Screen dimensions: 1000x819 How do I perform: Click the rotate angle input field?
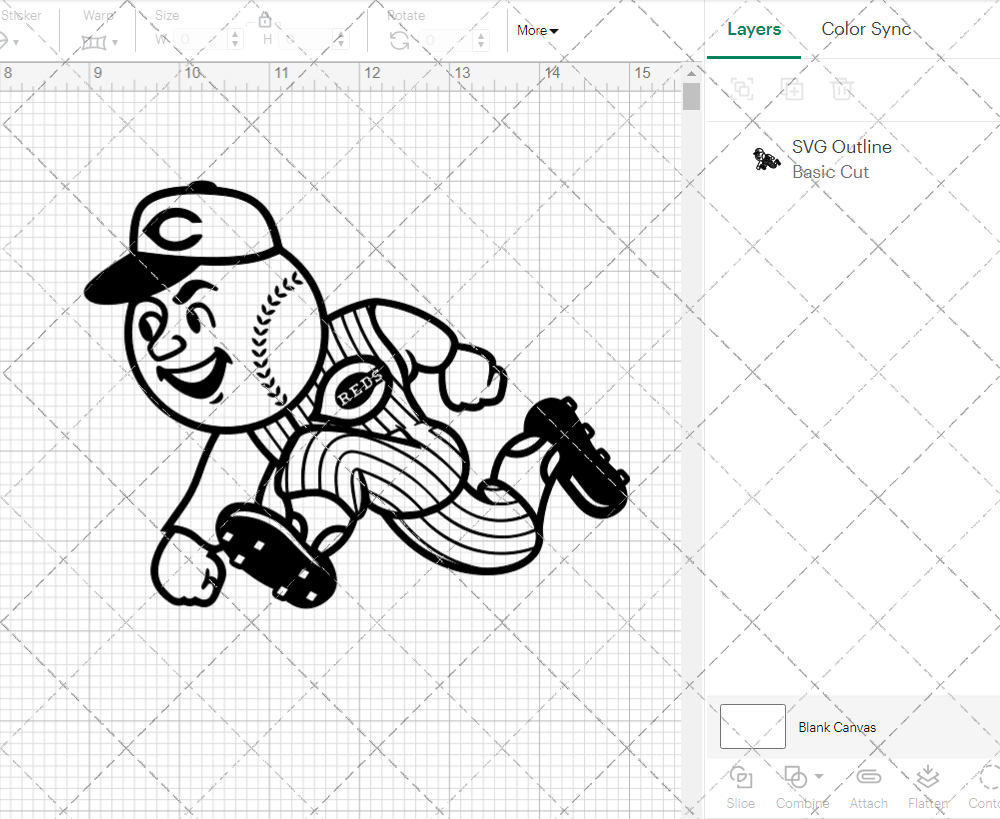[446, 40]
